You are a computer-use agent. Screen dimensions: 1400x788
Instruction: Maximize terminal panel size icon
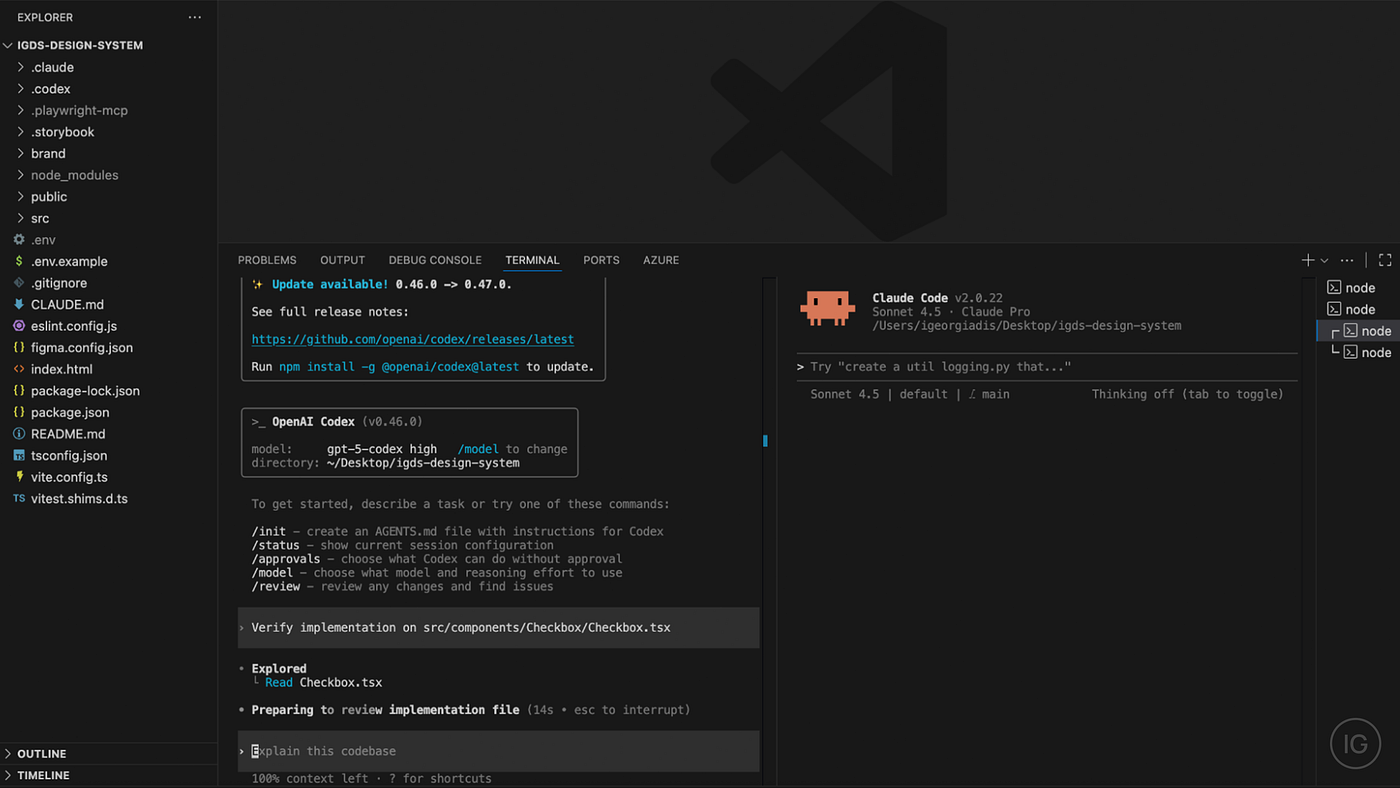1385,260
